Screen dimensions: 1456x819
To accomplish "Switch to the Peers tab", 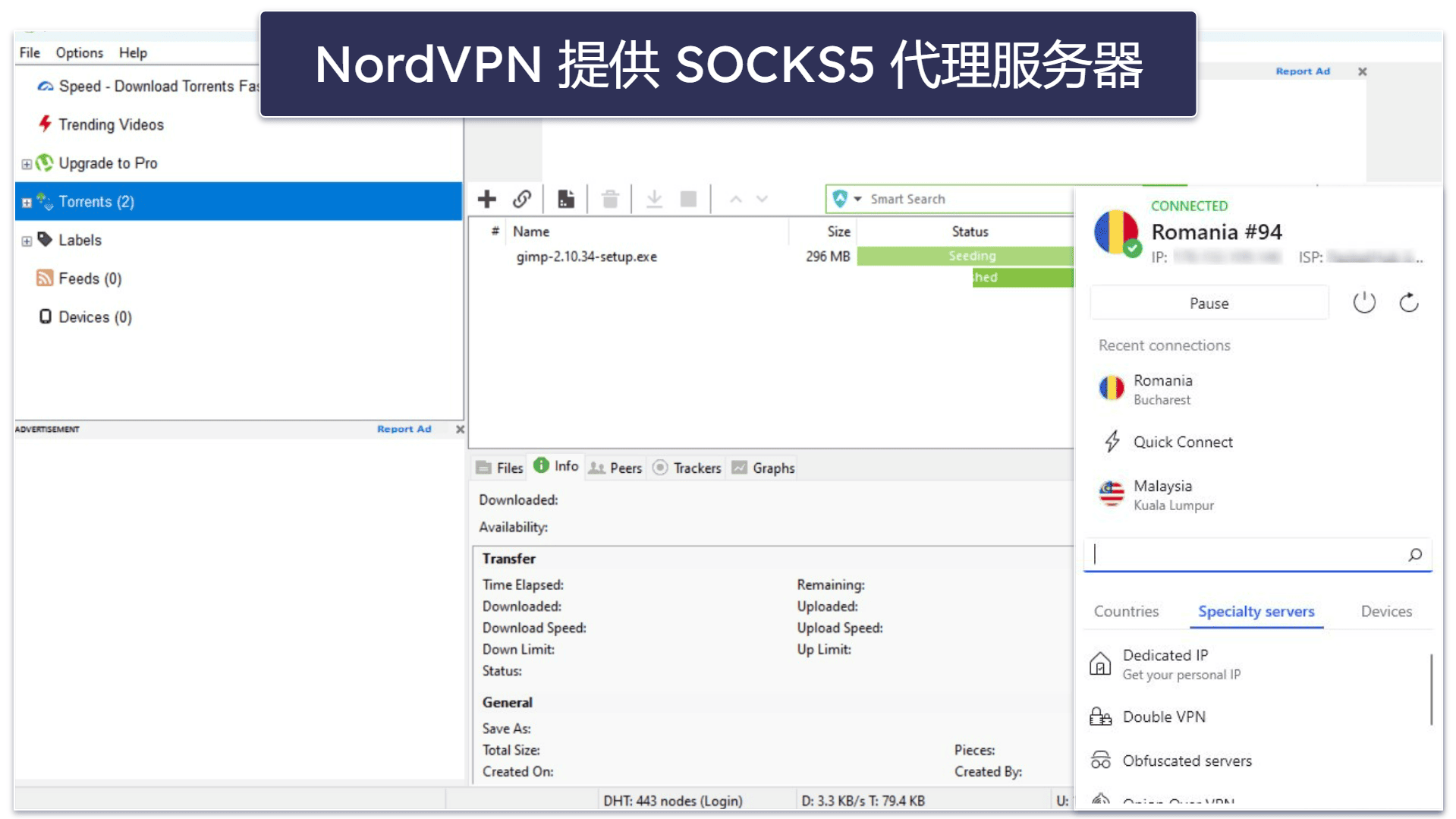I will (x=615, y=468).
